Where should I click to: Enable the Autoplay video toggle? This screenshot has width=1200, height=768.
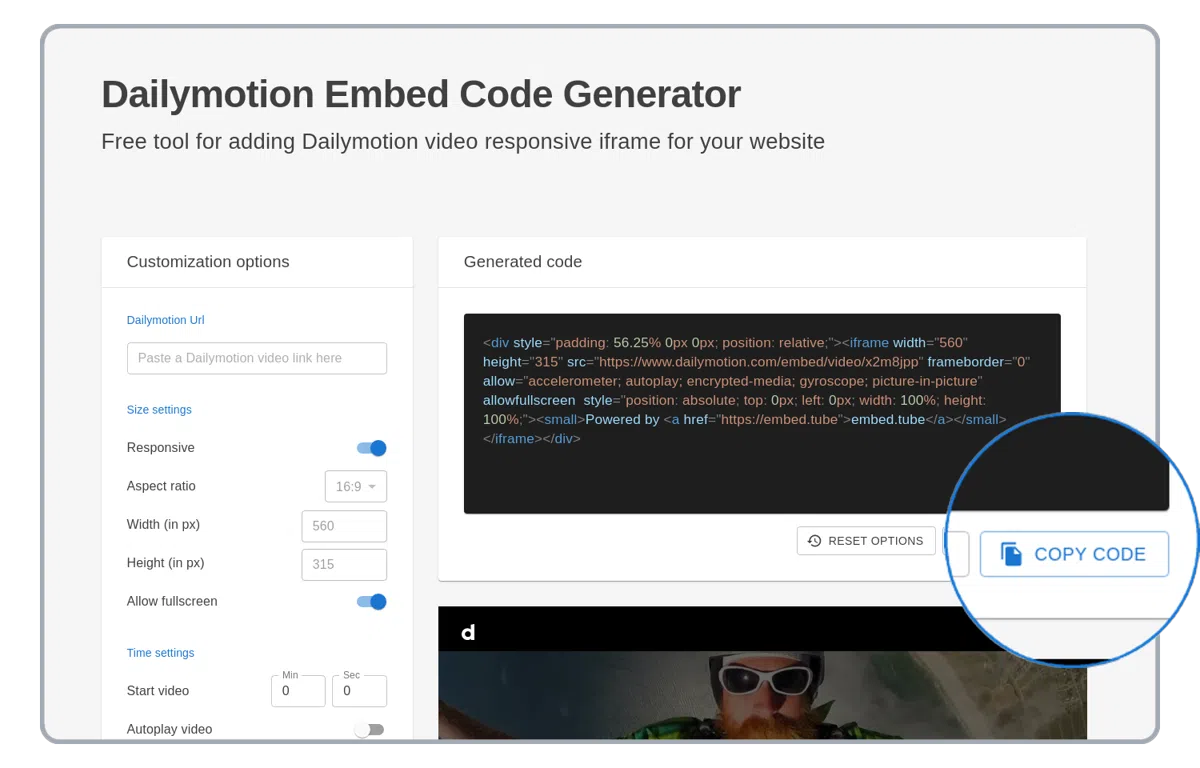click(369, 730)
